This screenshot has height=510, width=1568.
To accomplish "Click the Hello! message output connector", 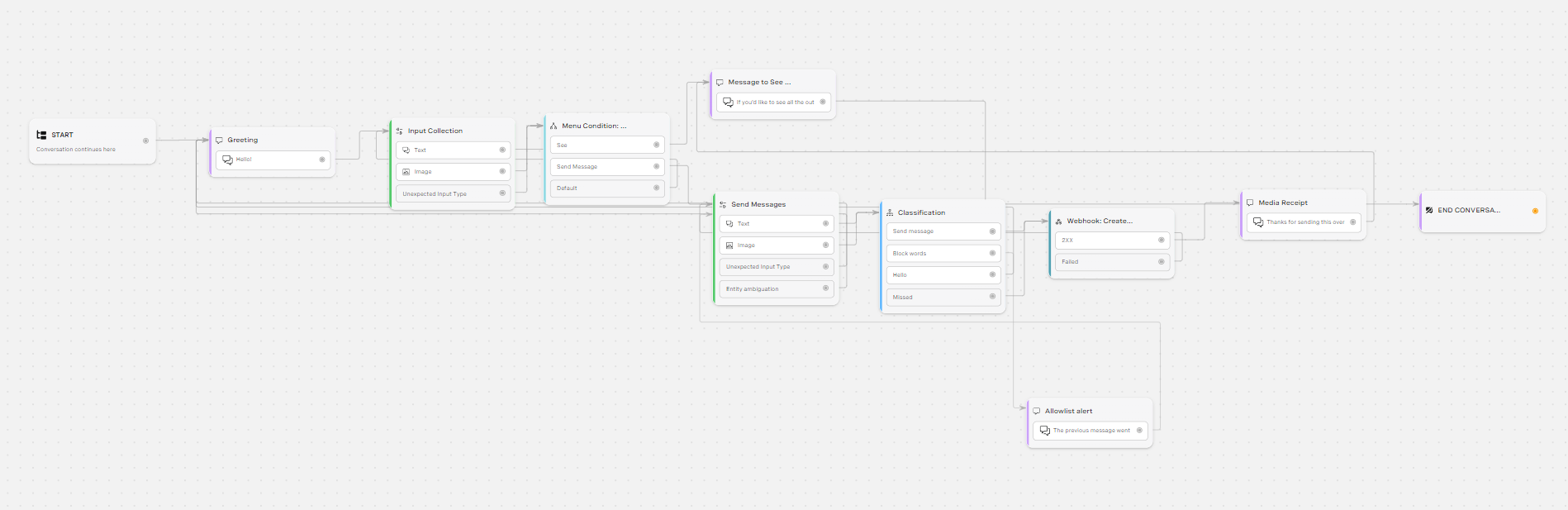I will coord(322,160).
